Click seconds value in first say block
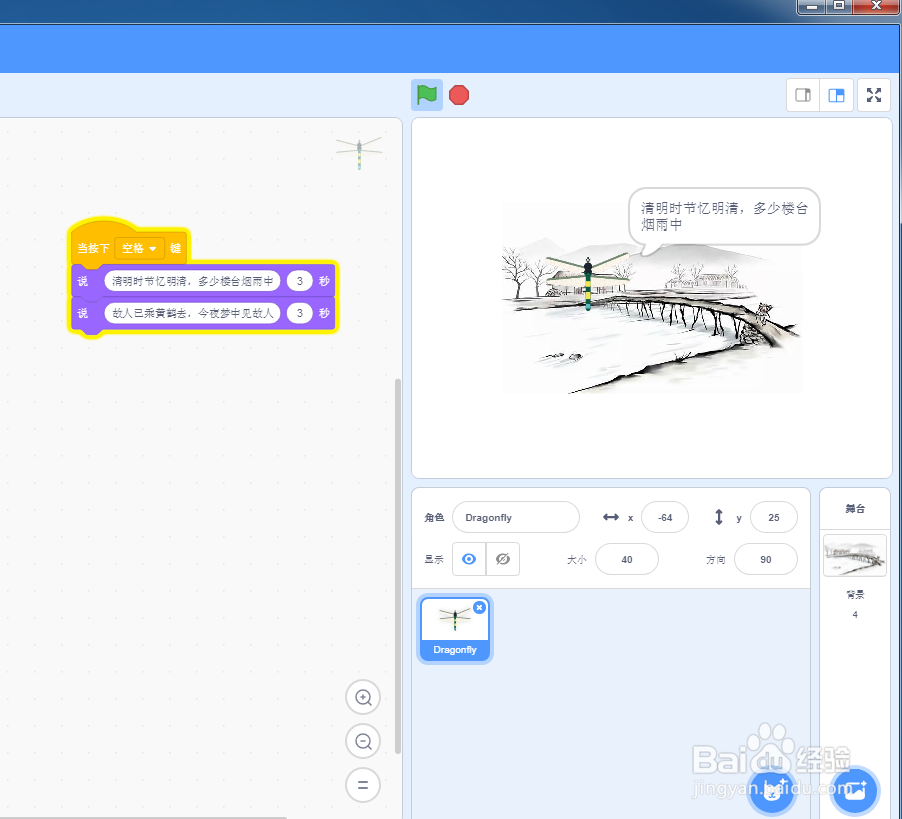The height and width of the screenshot is (819, 902). [x=299, y=281]
